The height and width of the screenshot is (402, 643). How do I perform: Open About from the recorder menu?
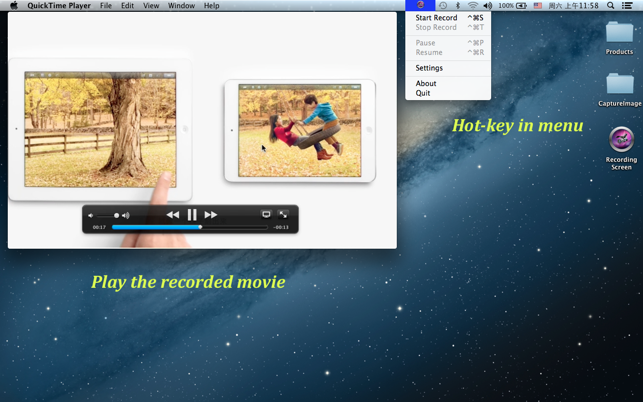click(x=448, y=83)
